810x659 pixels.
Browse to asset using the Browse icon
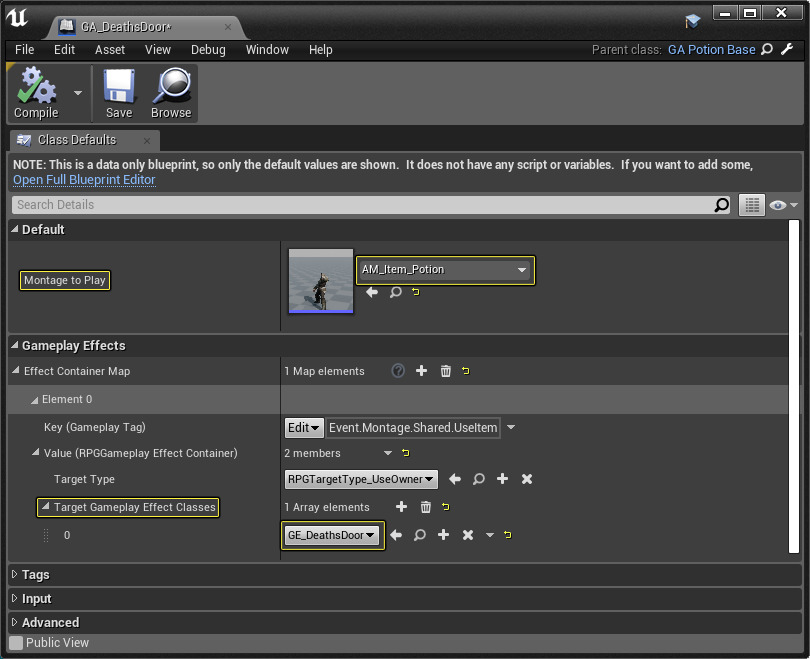point(171,94)
